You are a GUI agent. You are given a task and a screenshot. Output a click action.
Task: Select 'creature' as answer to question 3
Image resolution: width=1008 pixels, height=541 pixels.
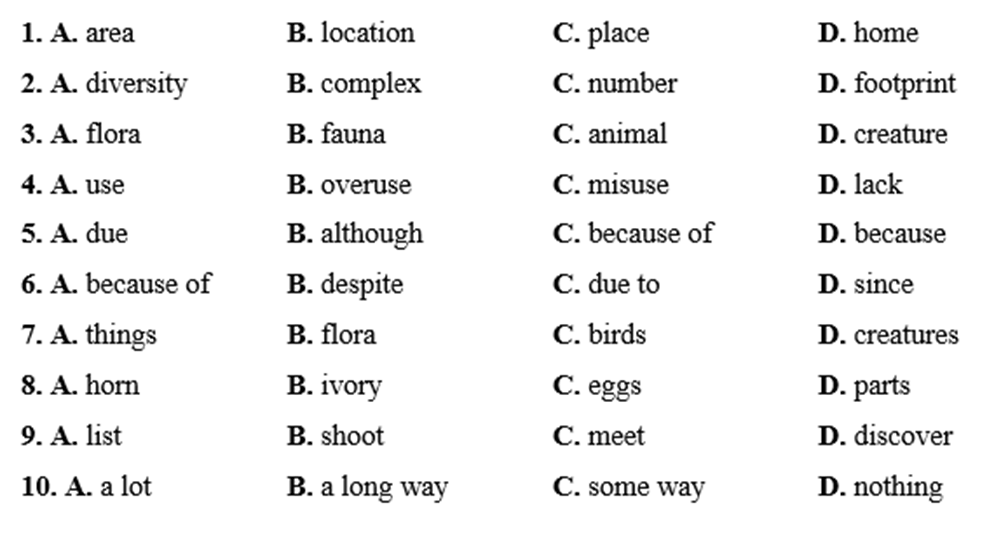click(x=900, y=134)
